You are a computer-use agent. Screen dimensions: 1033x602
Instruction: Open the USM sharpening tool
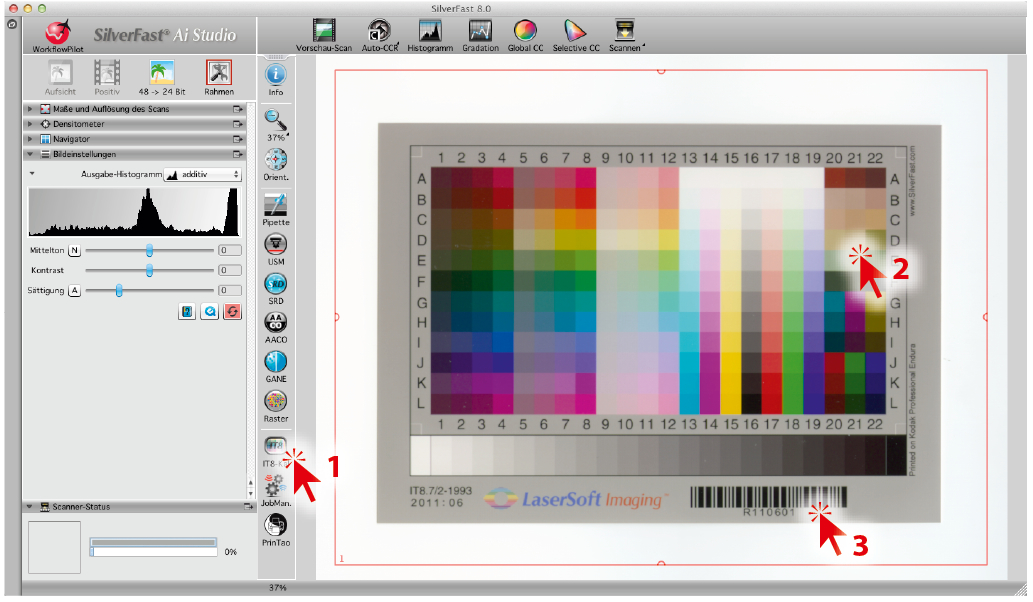(275, 249)
